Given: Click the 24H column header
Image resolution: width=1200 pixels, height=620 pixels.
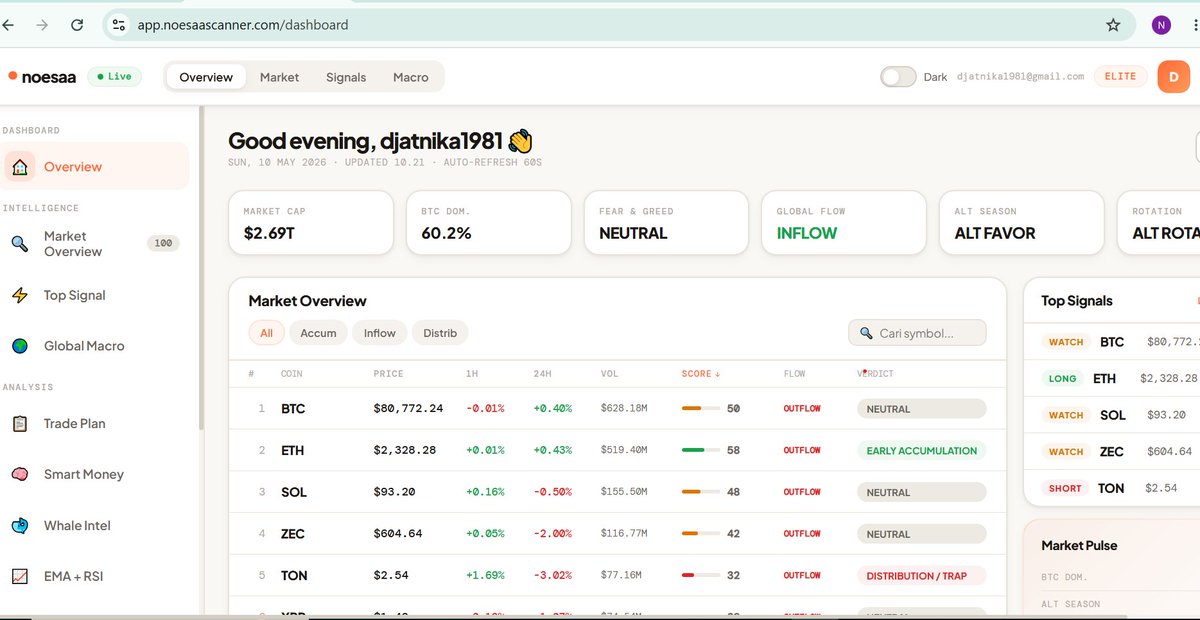Looking at the screenshot, I should coord(543,374).
